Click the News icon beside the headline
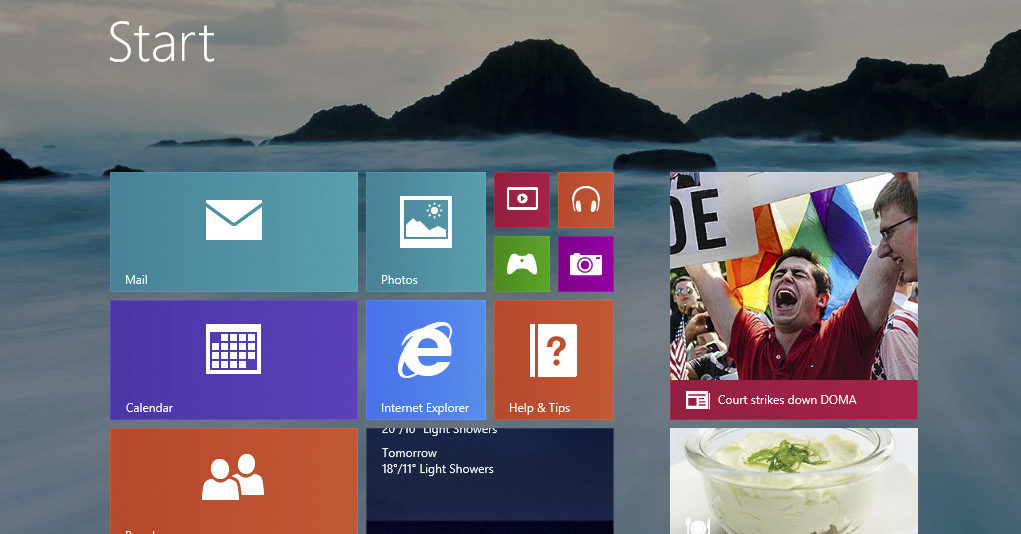The width and height of the screenshot is (1021, 534). [697, 400]
